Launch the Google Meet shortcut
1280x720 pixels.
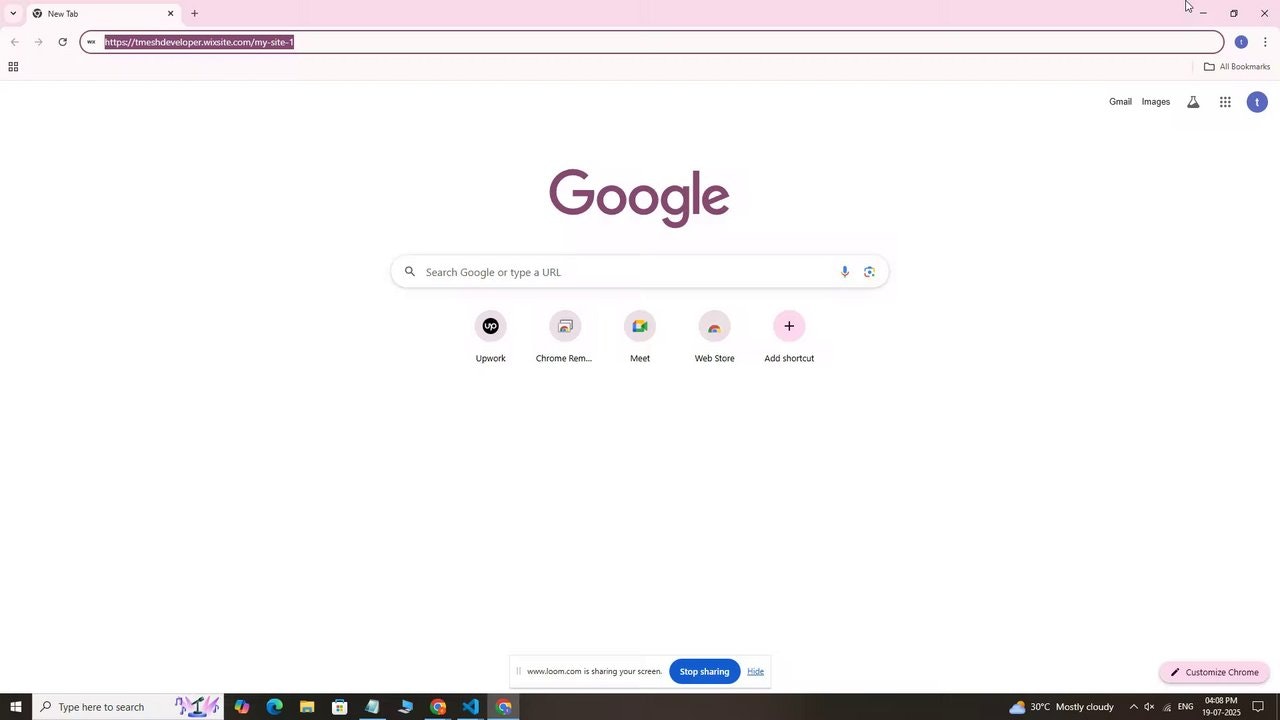639,326
